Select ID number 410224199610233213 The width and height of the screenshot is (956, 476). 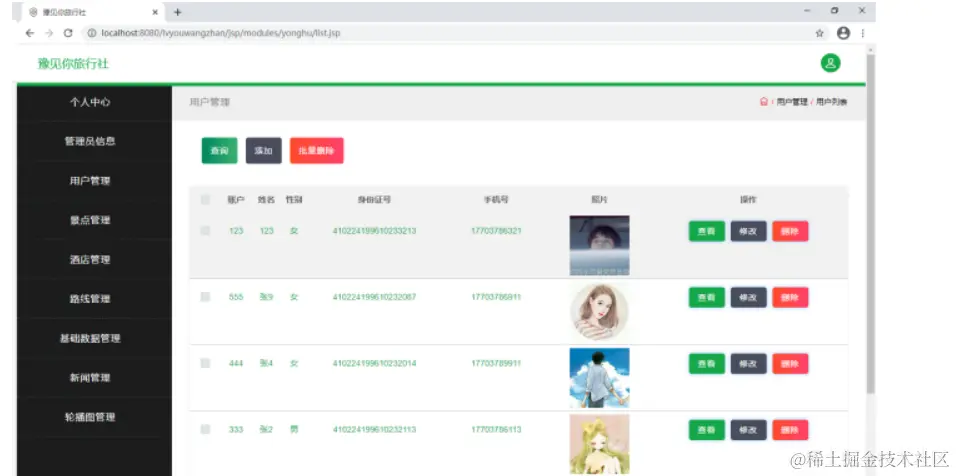pyautogui.click(x=374, y=231)
